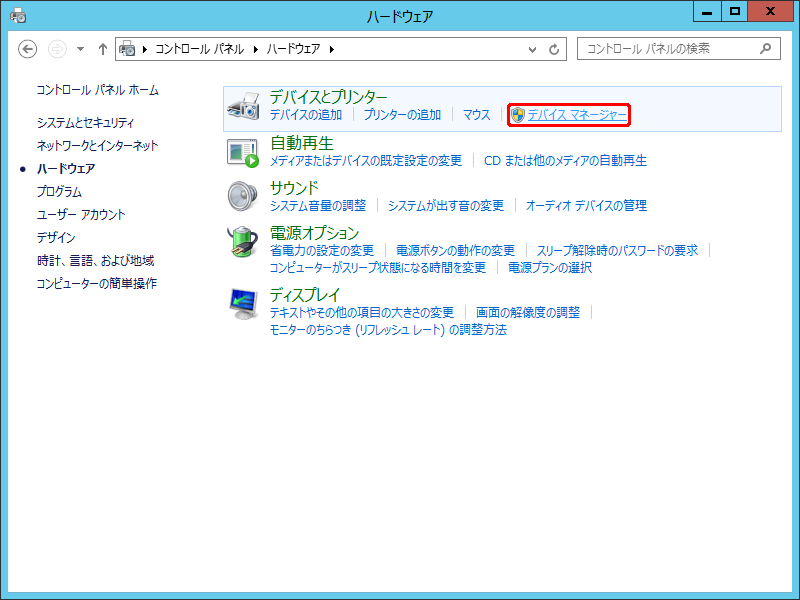Refresh the address bar view

(554, 49)
